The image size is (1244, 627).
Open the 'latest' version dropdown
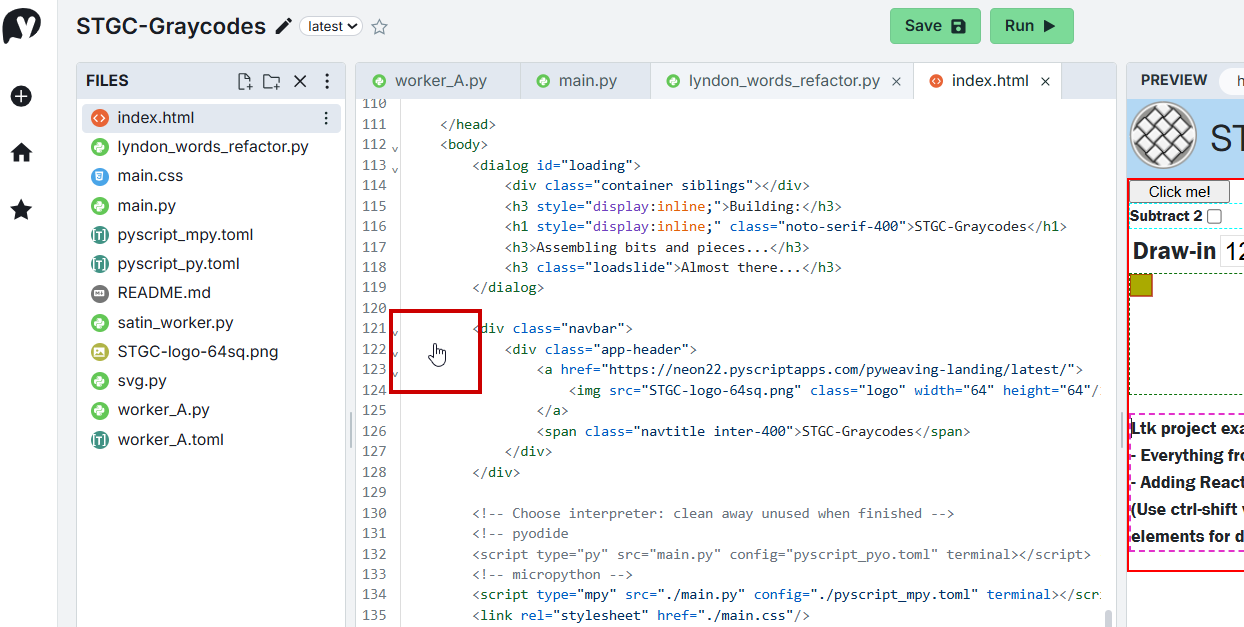coord(330,27)
